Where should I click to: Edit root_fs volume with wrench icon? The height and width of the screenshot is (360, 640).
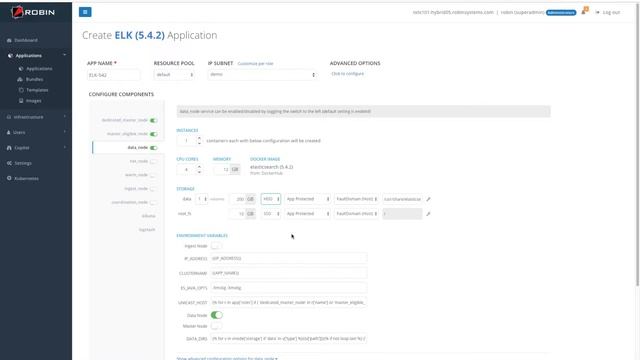coord(428,214)
